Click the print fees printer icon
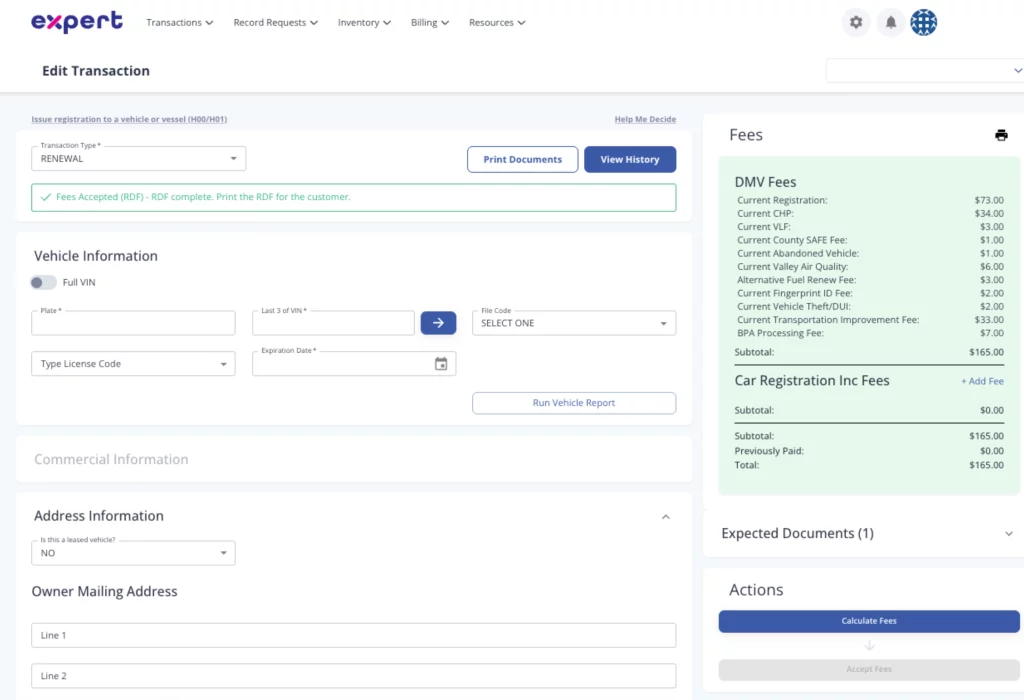The height and width of the screenshot is (700, 1024). (x=1000, y=135)
